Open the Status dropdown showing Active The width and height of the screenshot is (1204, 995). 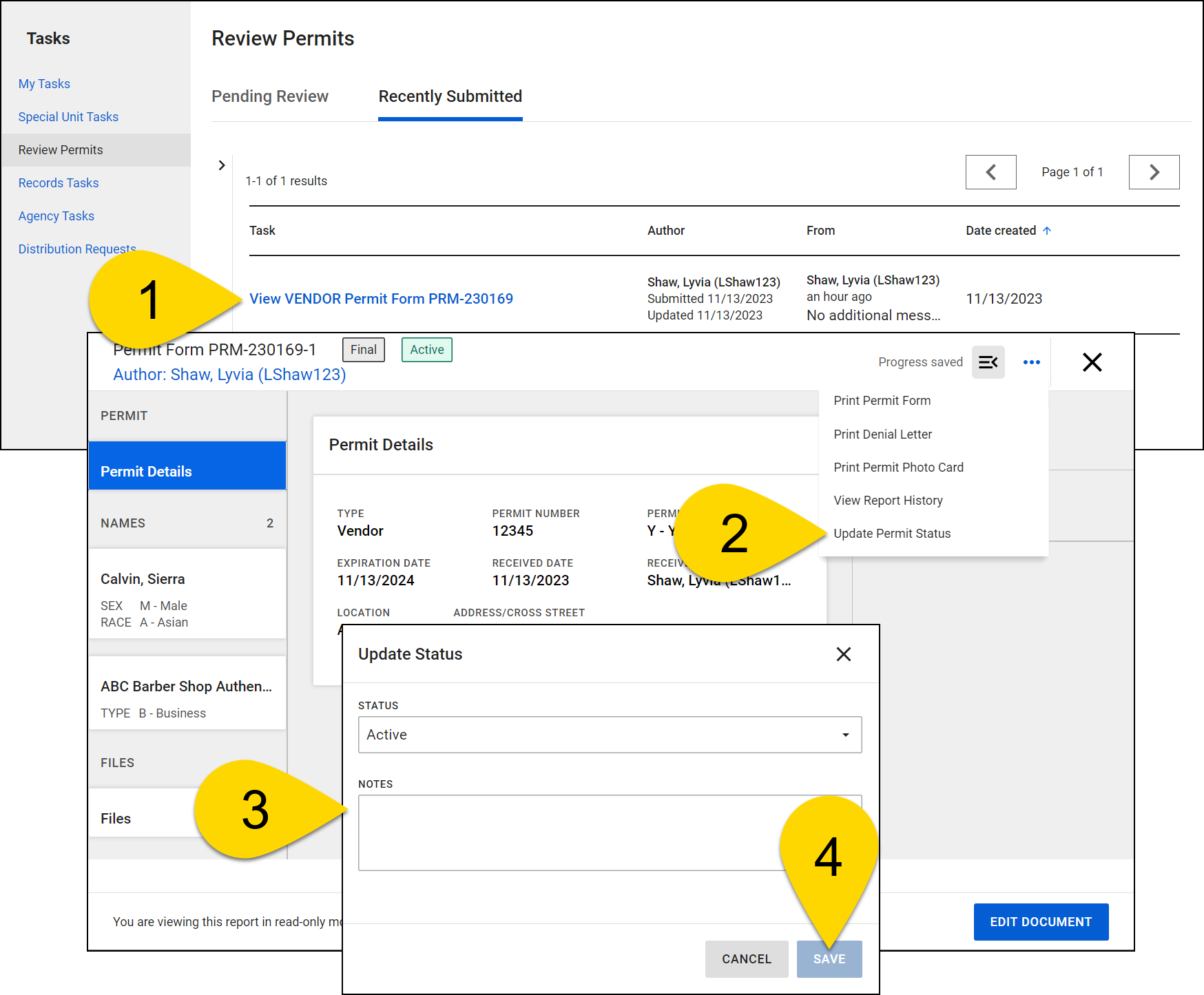610,735
